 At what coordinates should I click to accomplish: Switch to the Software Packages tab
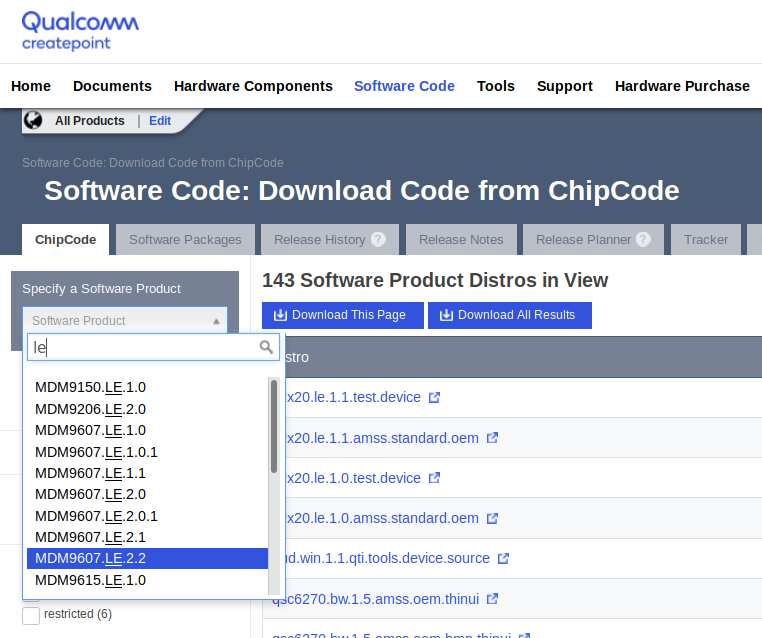[185, 240]
